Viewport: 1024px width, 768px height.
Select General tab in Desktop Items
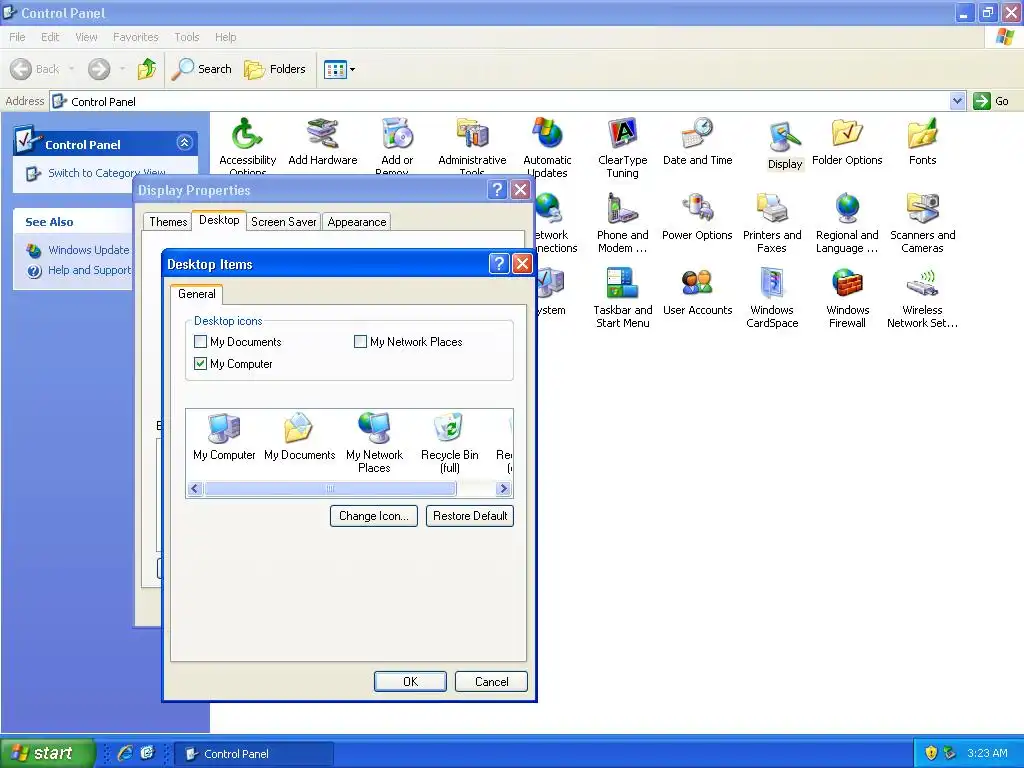[197, 294]
